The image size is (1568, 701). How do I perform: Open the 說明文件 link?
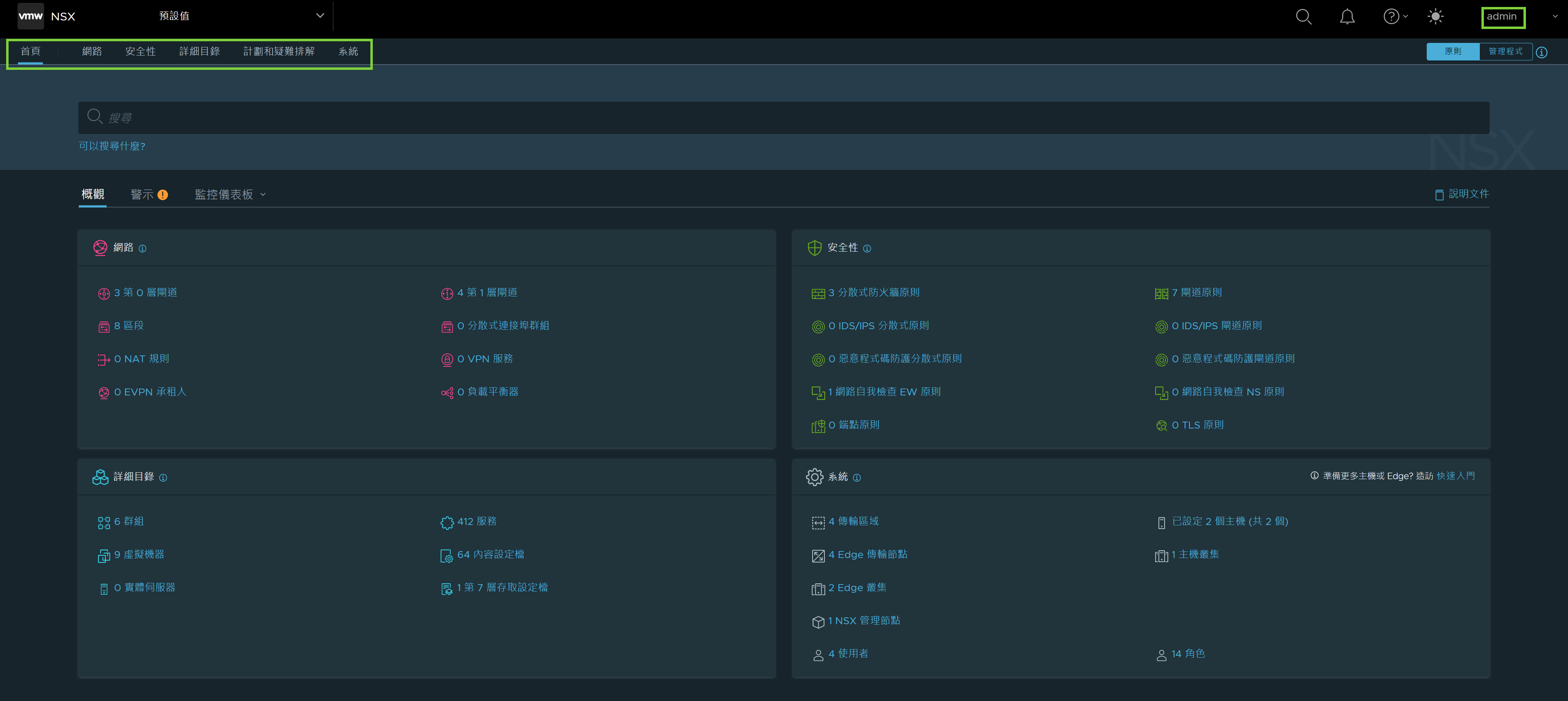[x=1461, y=194]
